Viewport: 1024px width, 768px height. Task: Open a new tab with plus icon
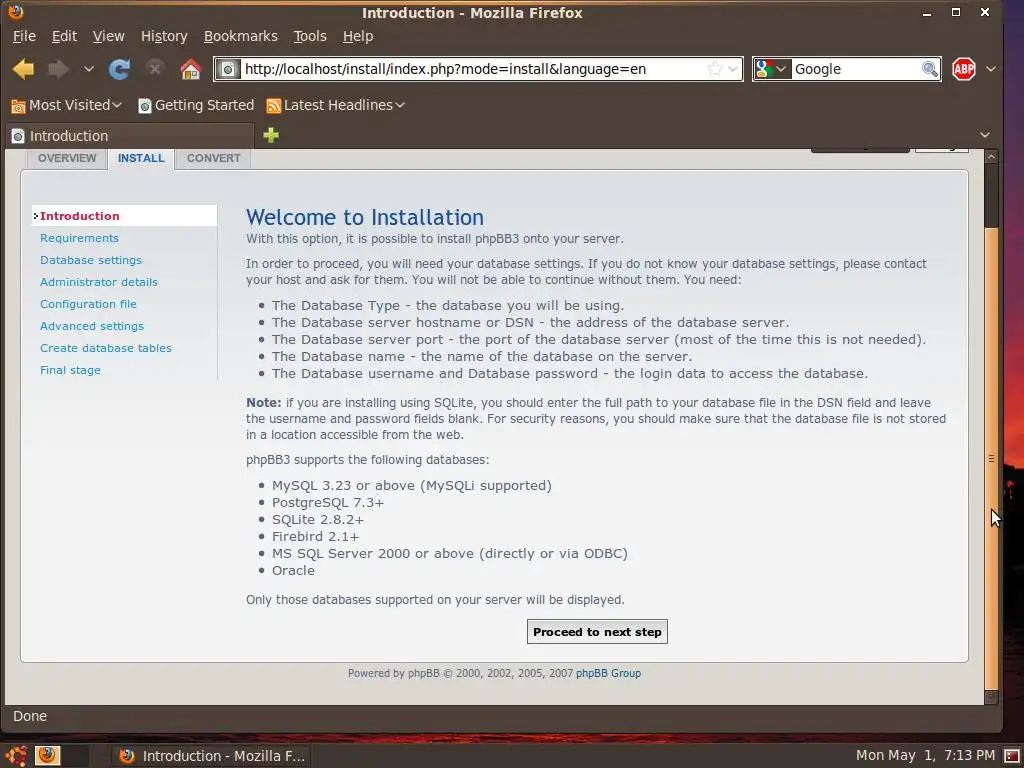pos(271,135)
